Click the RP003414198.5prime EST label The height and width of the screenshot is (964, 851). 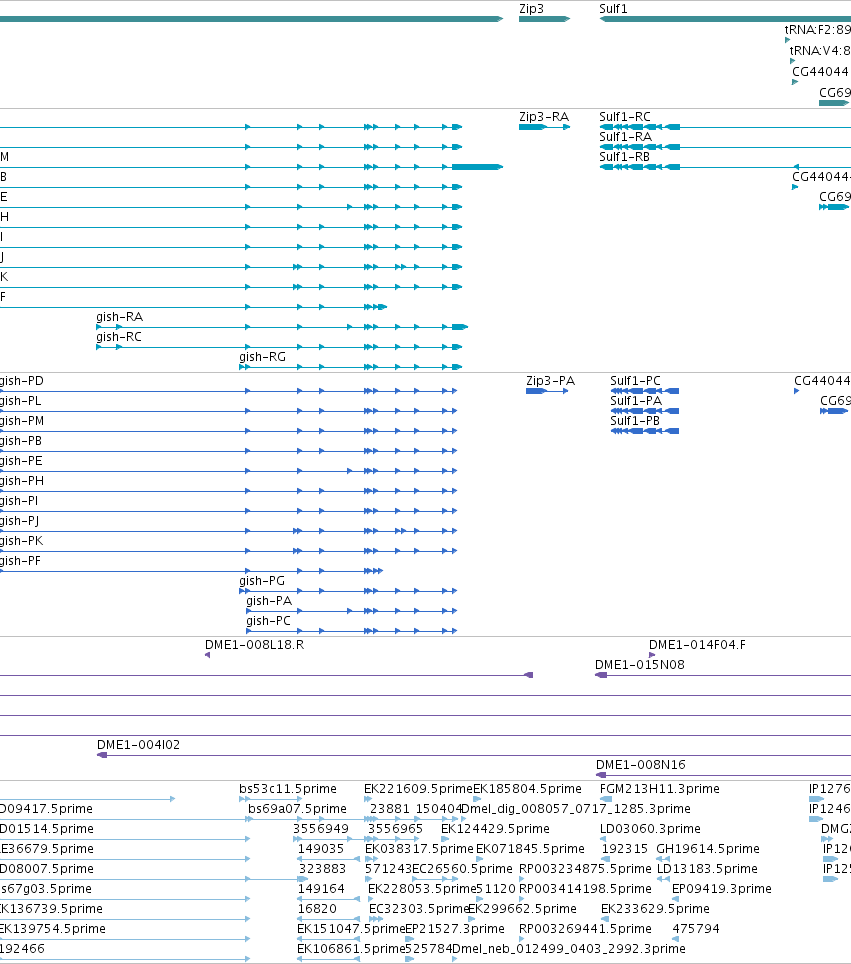click(585, 888)
